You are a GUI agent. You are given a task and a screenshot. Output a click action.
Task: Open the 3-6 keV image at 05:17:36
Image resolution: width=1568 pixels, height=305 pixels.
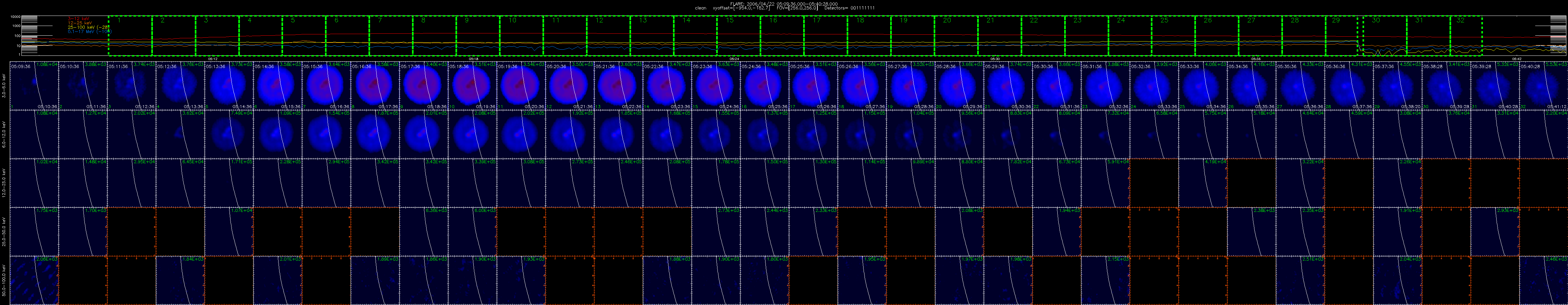(x=424, y=85)
